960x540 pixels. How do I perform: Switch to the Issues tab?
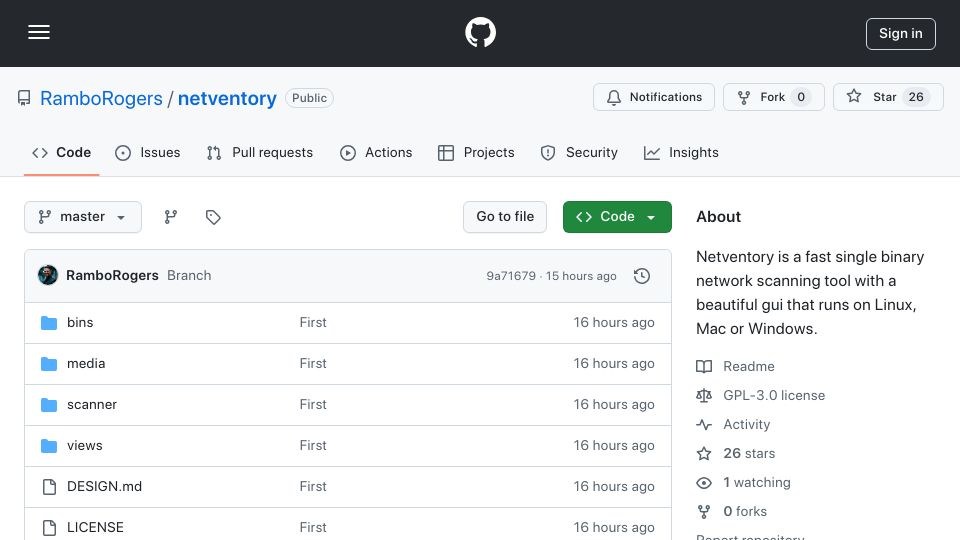148,152
